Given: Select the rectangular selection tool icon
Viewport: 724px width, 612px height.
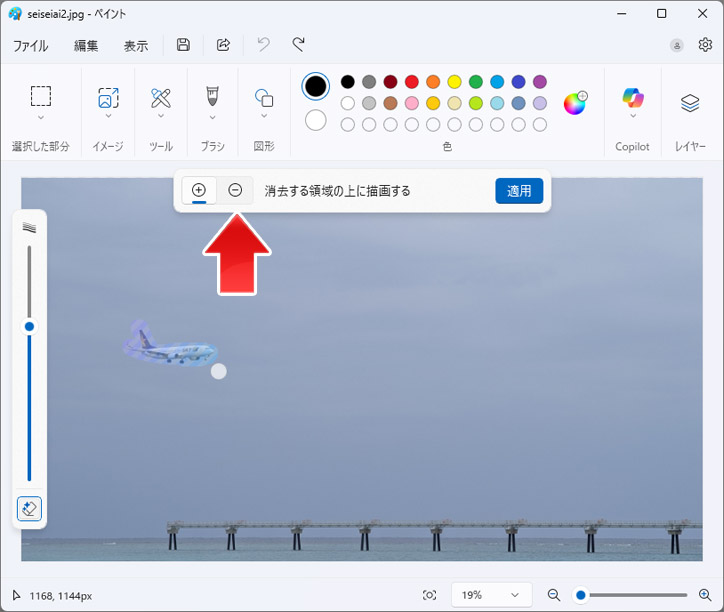Looking at the screenshot, I should (x=41, y=96).
